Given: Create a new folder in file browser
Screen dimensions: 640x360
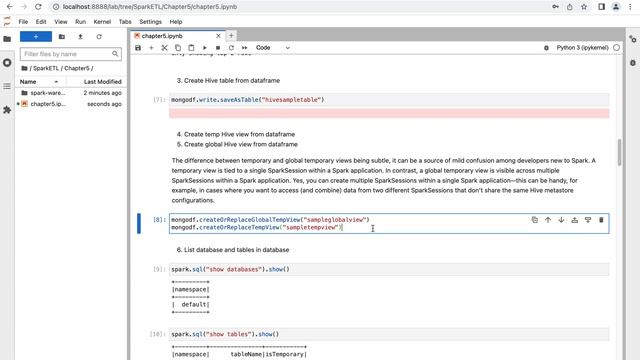Looking at the screenshot, I should (62, 37).
